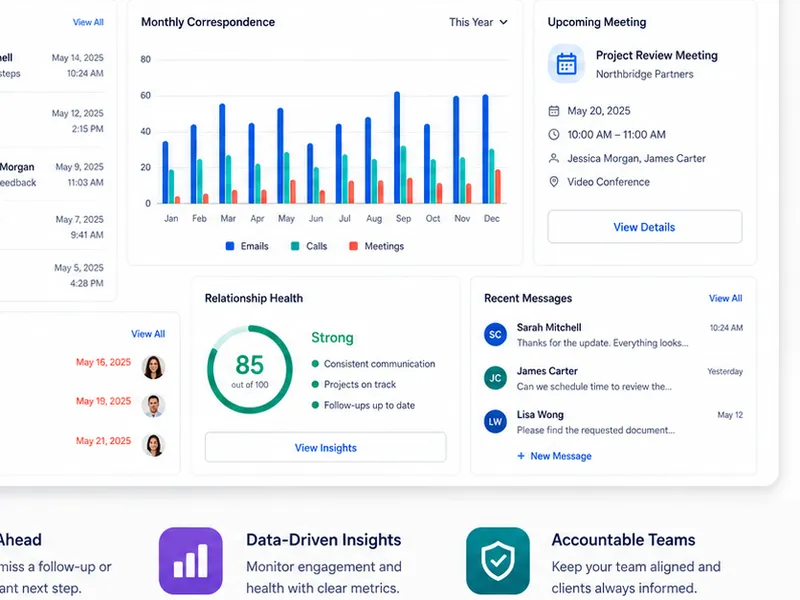The height and width of the screenshot is (600, 800).
Task: Open James Carter's JC avatar
Action: coord(495,378)
